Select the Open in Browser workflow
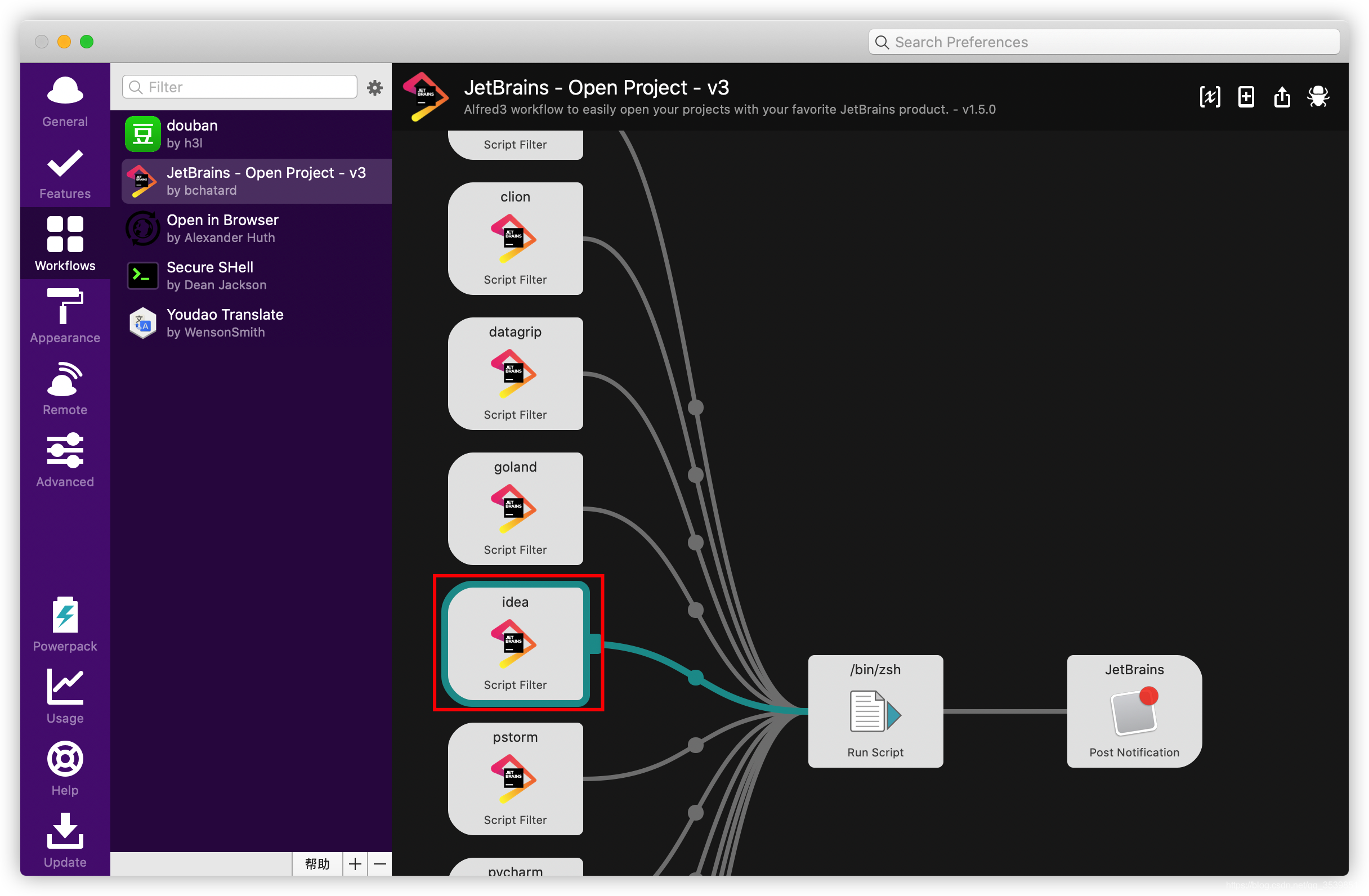The width and height of the screenshot is (1369, 896). tap(257, 229)
